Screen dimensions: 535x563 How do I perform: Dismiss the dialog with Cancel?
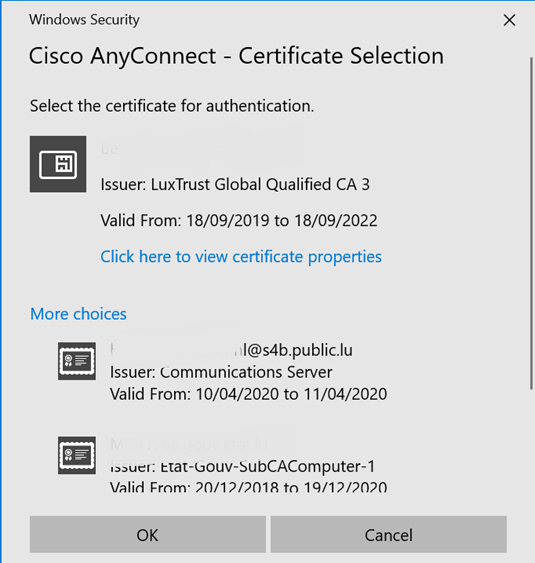pos(389,535)
